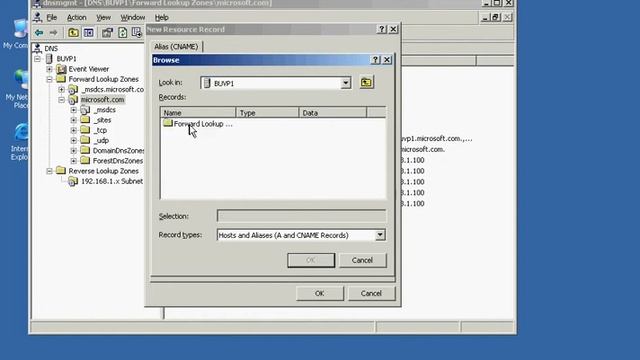Collapse the Forward Lookup Zones node
This screenshot has width=640, height=360.
tap(50, 79)
